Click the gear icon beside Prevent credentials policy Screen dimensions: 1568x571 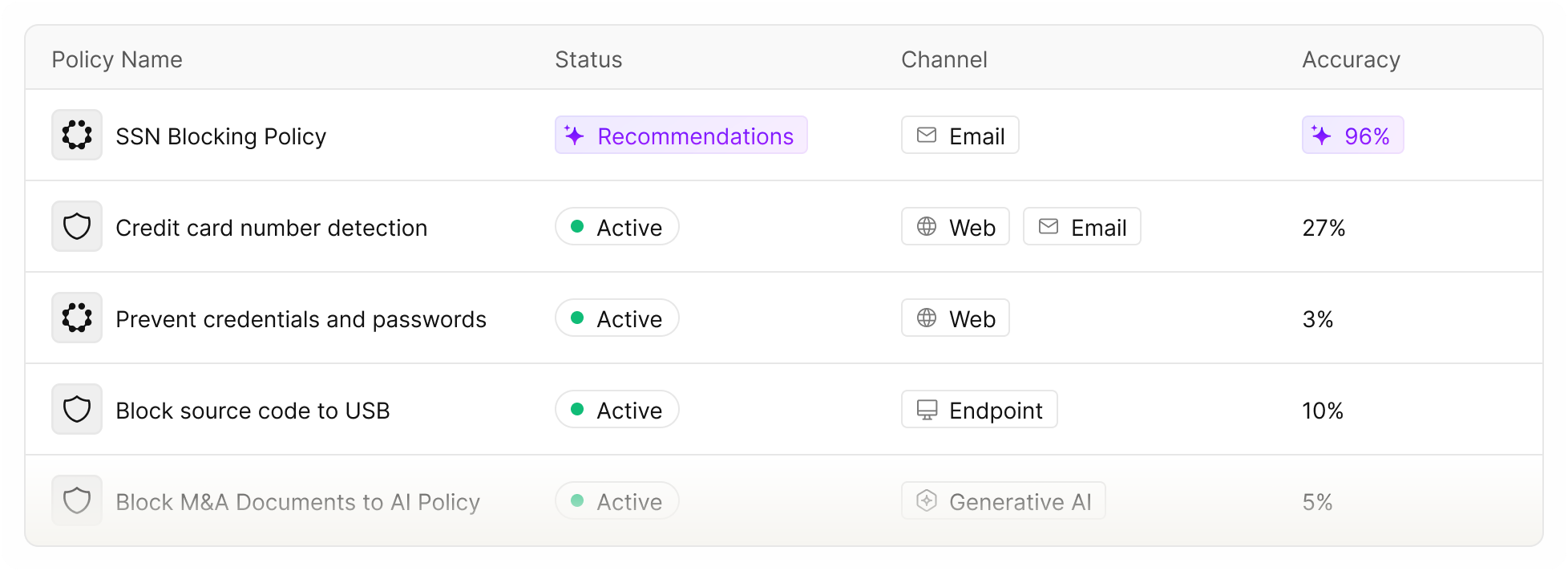coord(77,318)
